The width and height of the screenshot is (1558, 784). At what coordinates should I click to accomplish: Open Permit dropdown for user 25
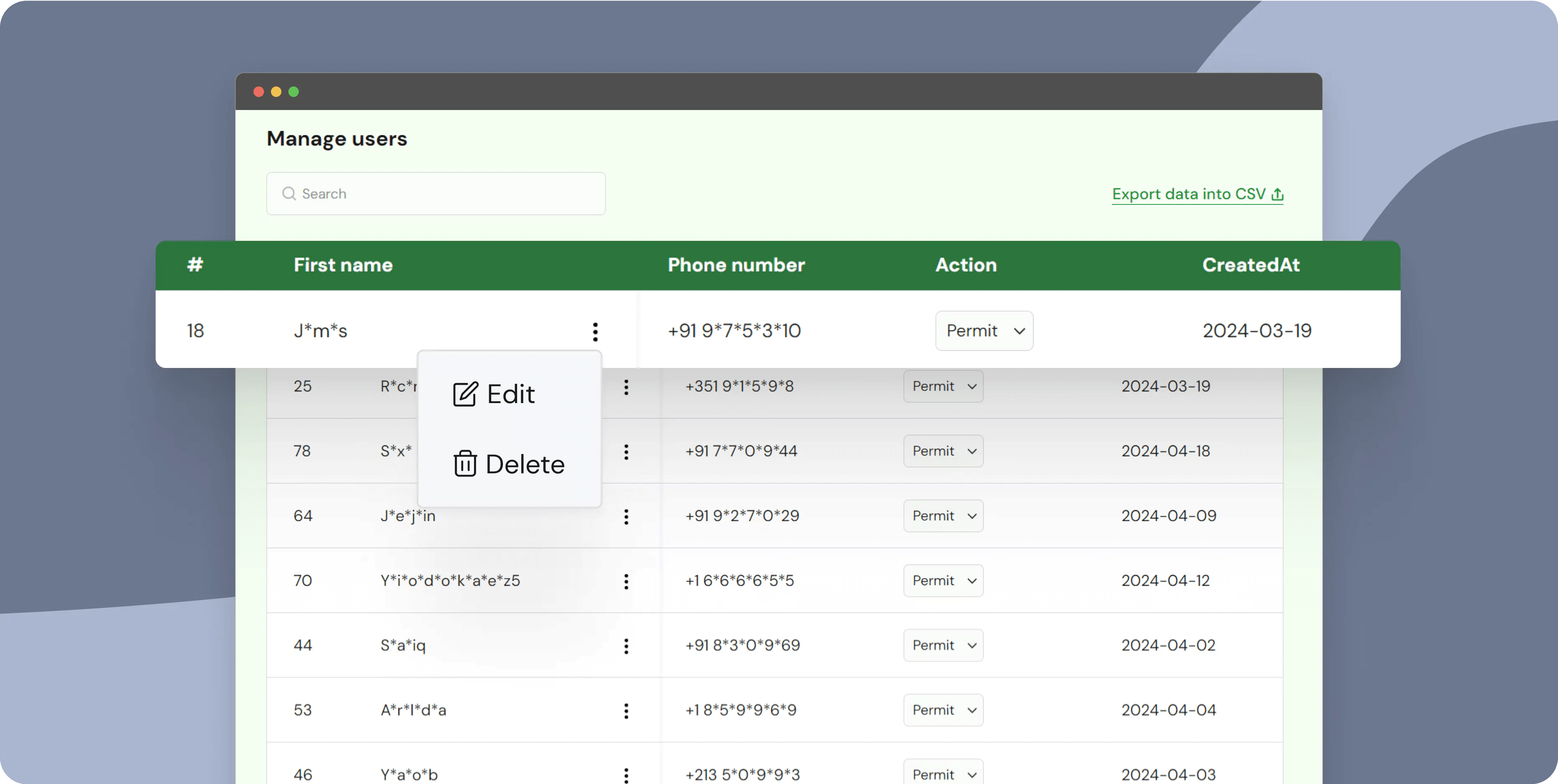click(943, 386)
